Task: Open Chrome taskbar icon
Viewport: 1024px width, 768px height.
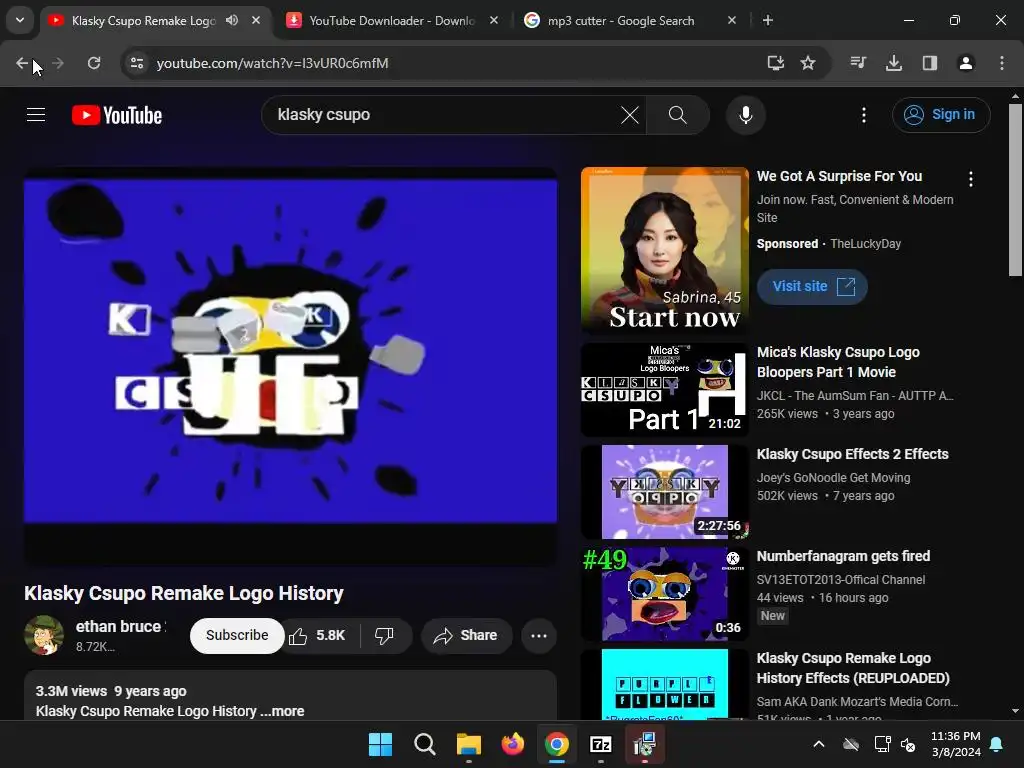Action: [556, 744]
